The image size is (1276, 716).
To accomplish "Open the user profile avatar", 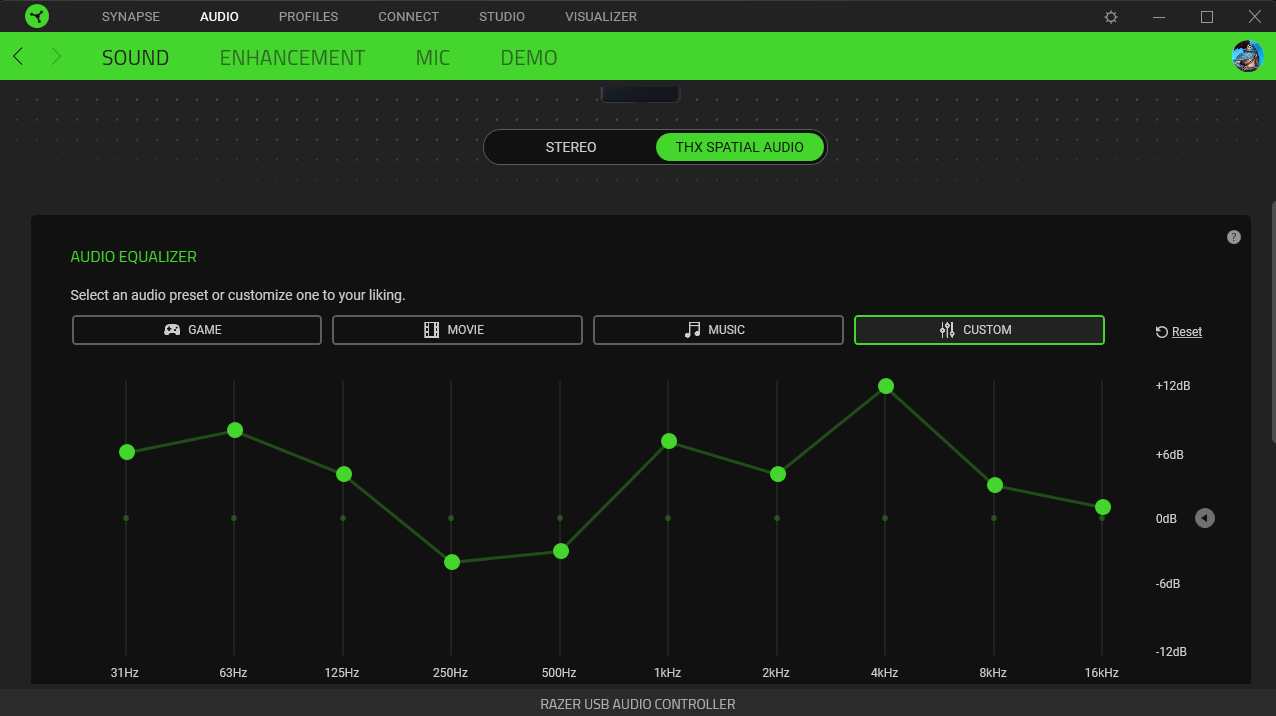I will 1247,56.
